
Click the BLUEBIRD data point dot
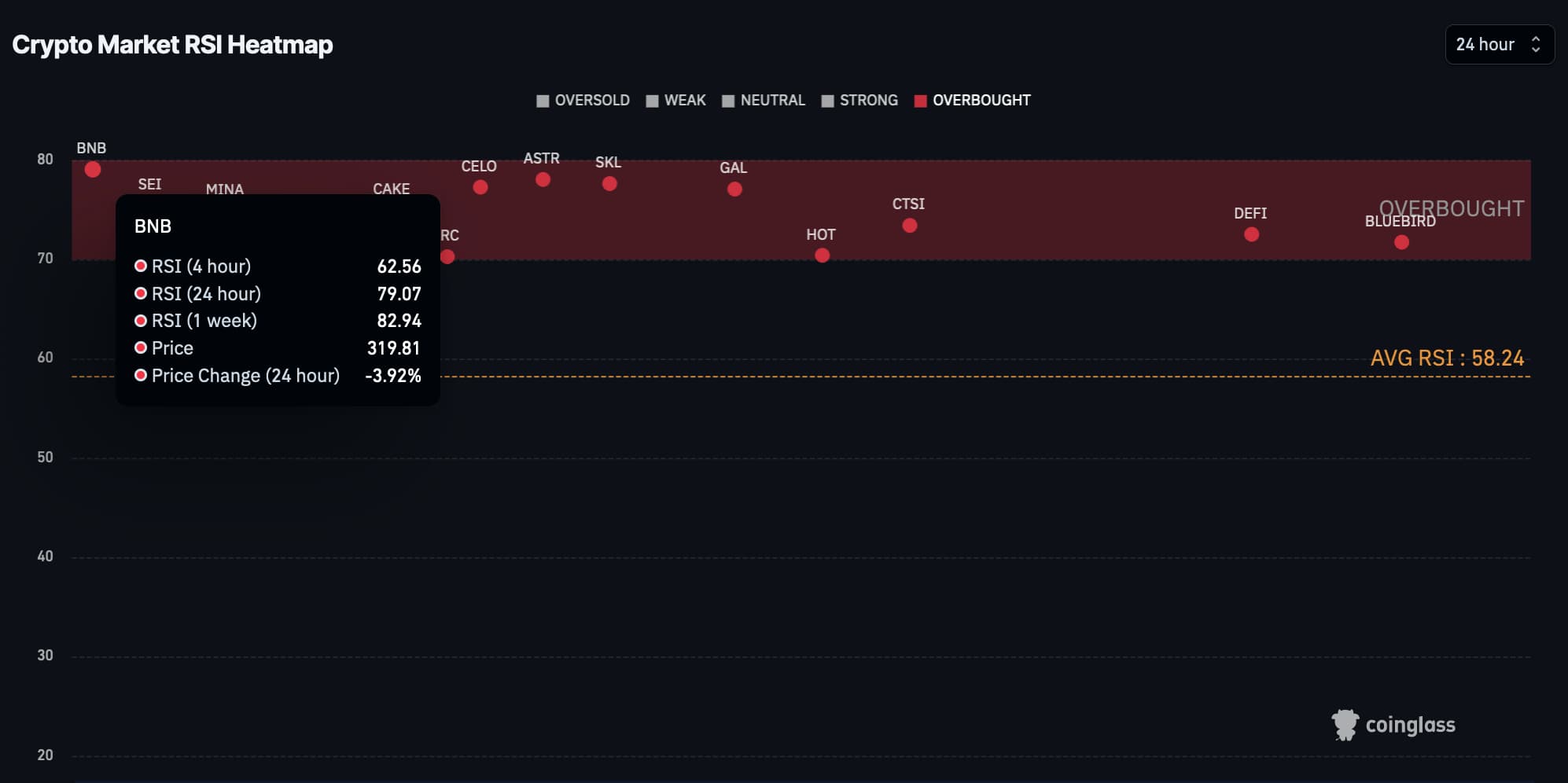(1401, 242)
